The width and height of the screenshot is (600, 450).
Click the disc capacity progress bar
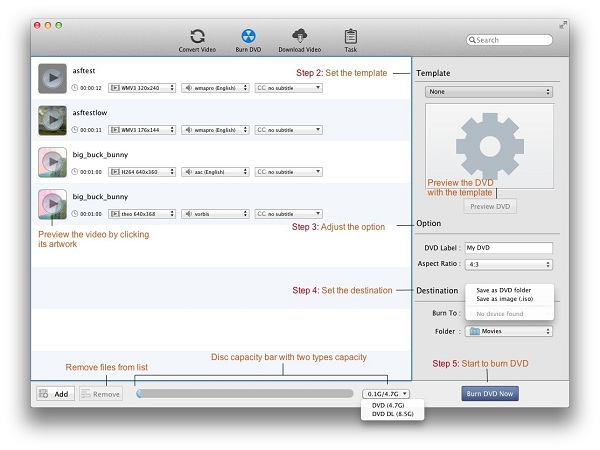coord(245,394)
